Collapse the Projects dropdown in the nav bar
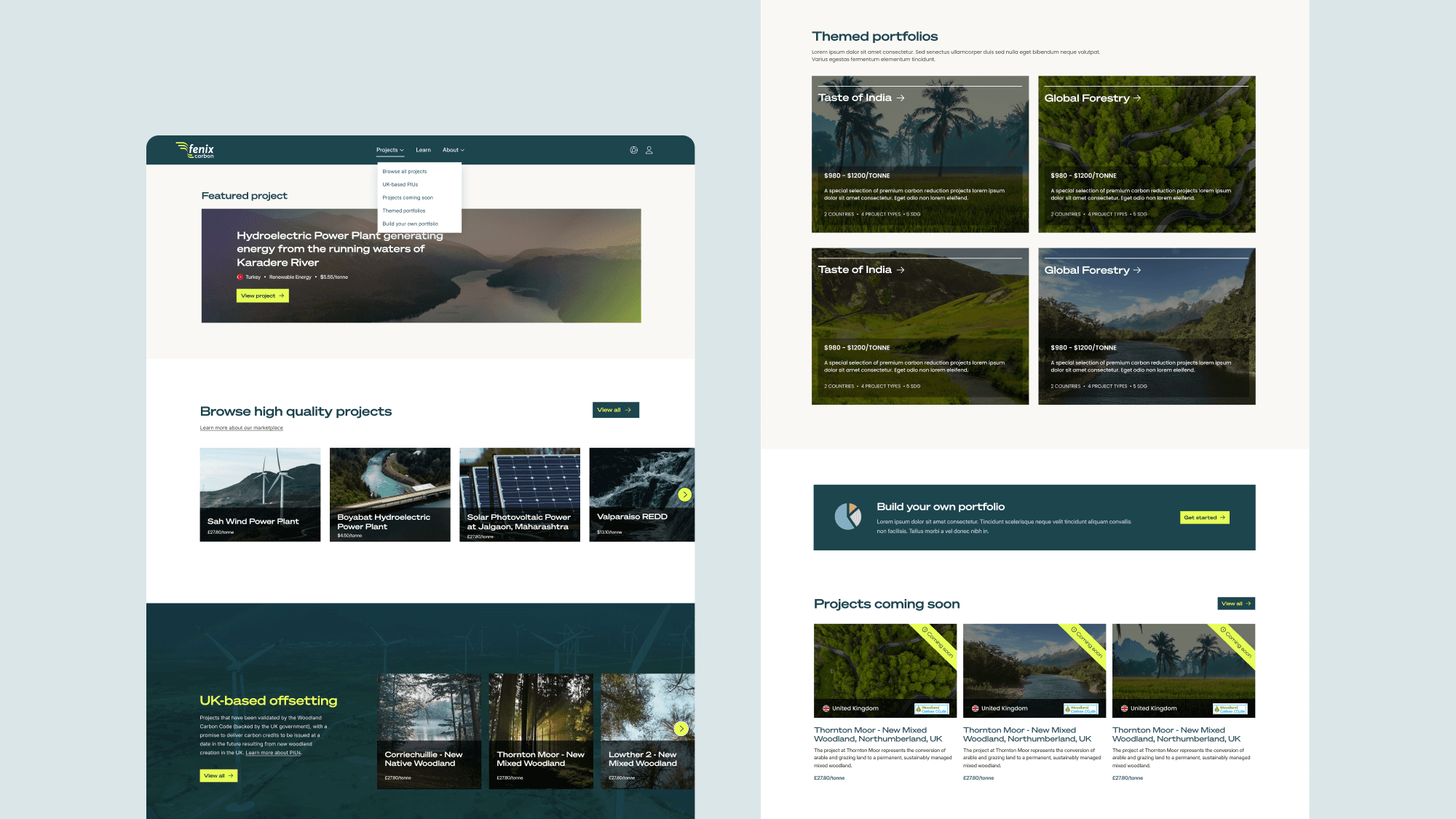The height and width of the screenshot is (819, 1456). point(389,150)
